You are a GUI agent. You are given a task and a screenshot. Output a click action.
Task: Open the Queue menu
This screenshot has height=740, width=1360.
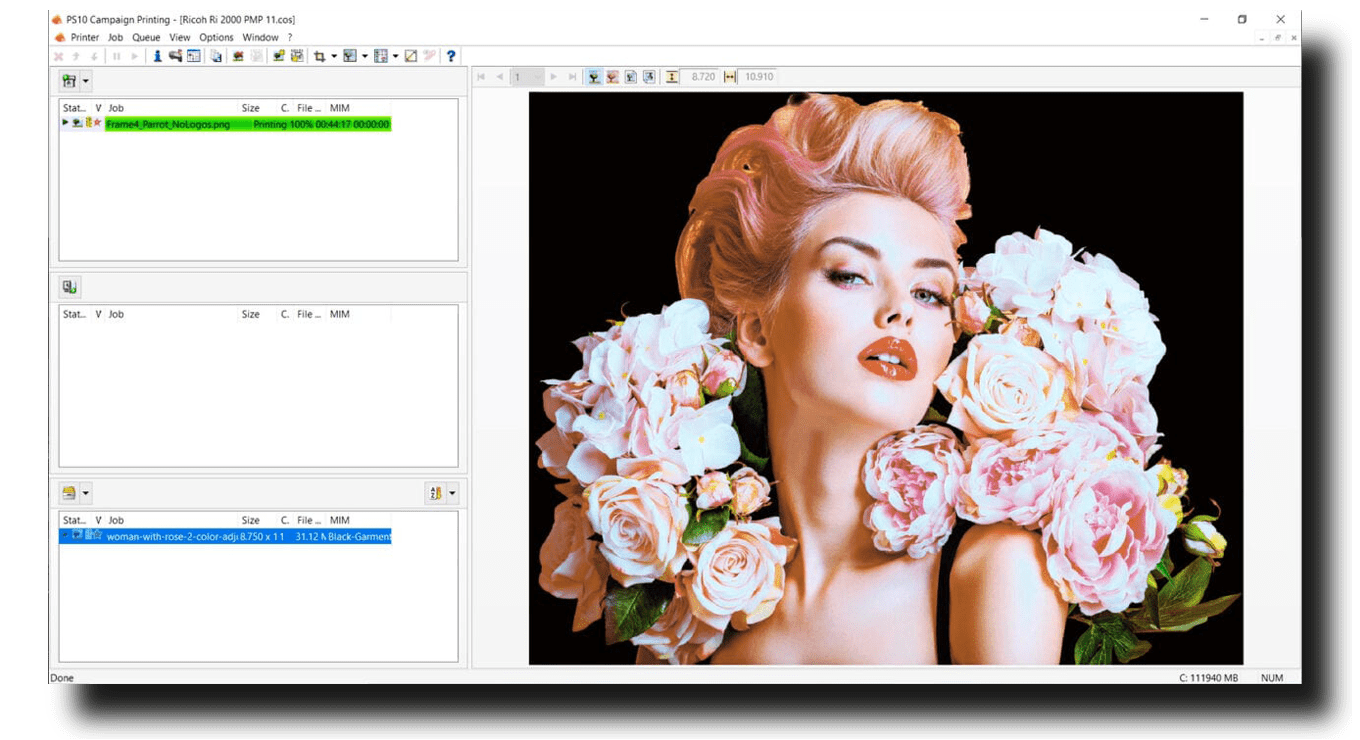click(146, 38)
